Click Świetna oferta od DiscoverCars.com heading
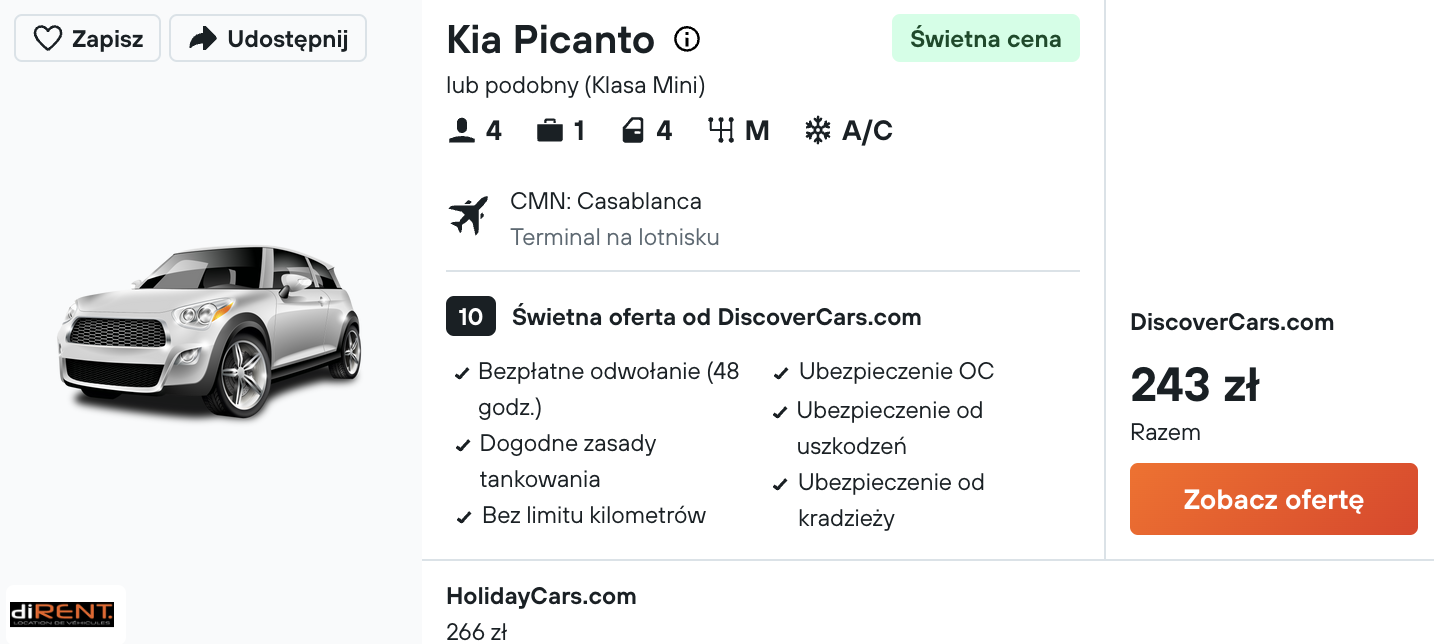The image size is (1434, 644). pyautogui.click(x=716, y=318)
